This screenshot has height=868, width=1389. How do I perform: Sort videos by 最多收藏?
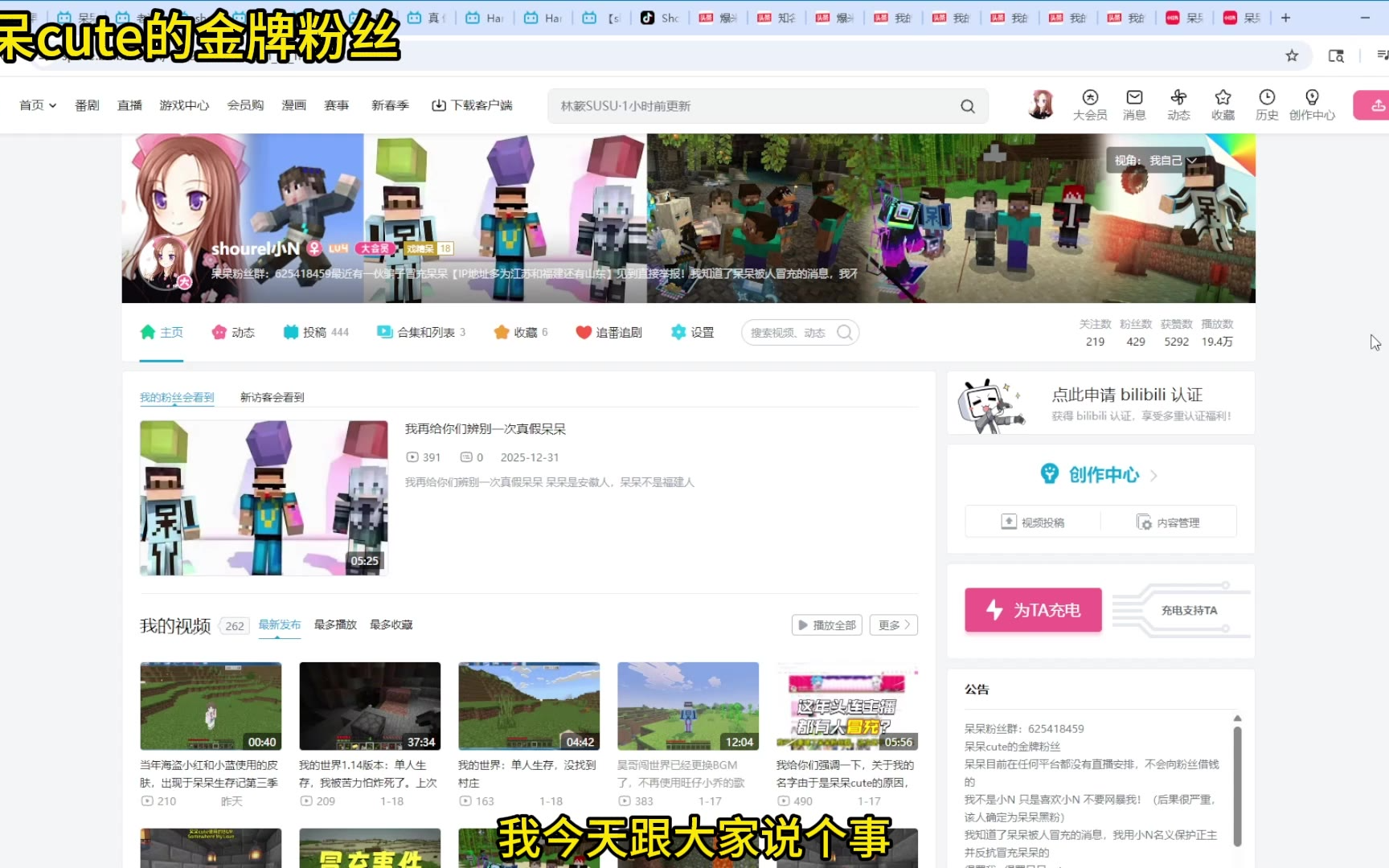391,625
